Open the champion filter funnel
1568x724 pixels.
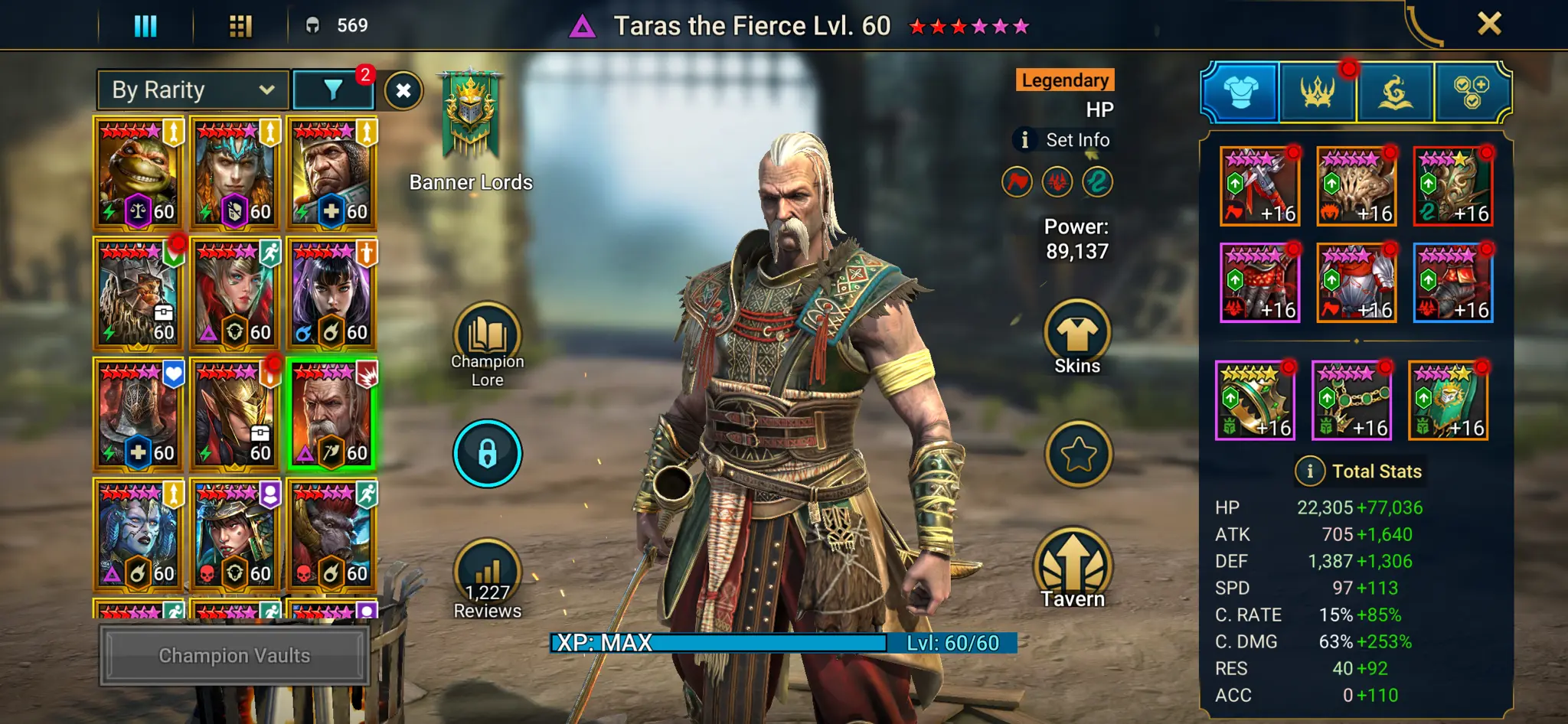(333, 90)
